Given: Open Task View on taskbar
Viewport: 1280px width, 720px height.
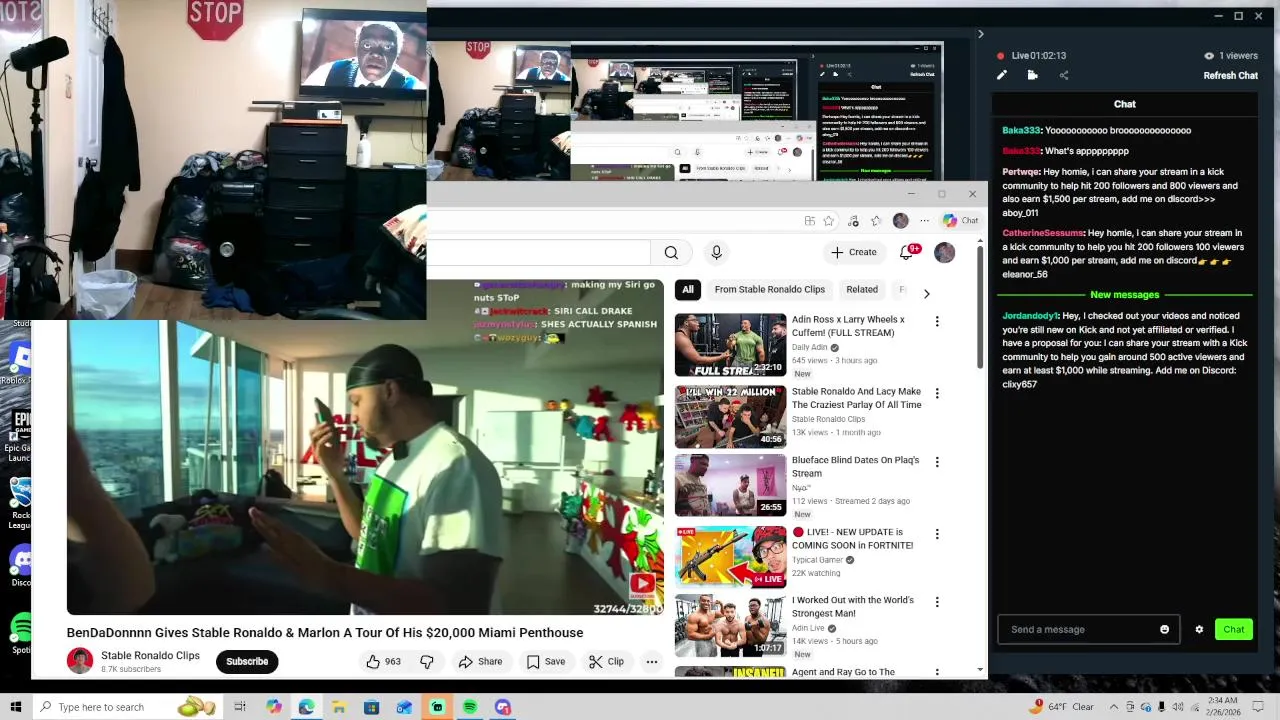Looking at the screenshot, I should pyautogui.click(x=240, y=707).
